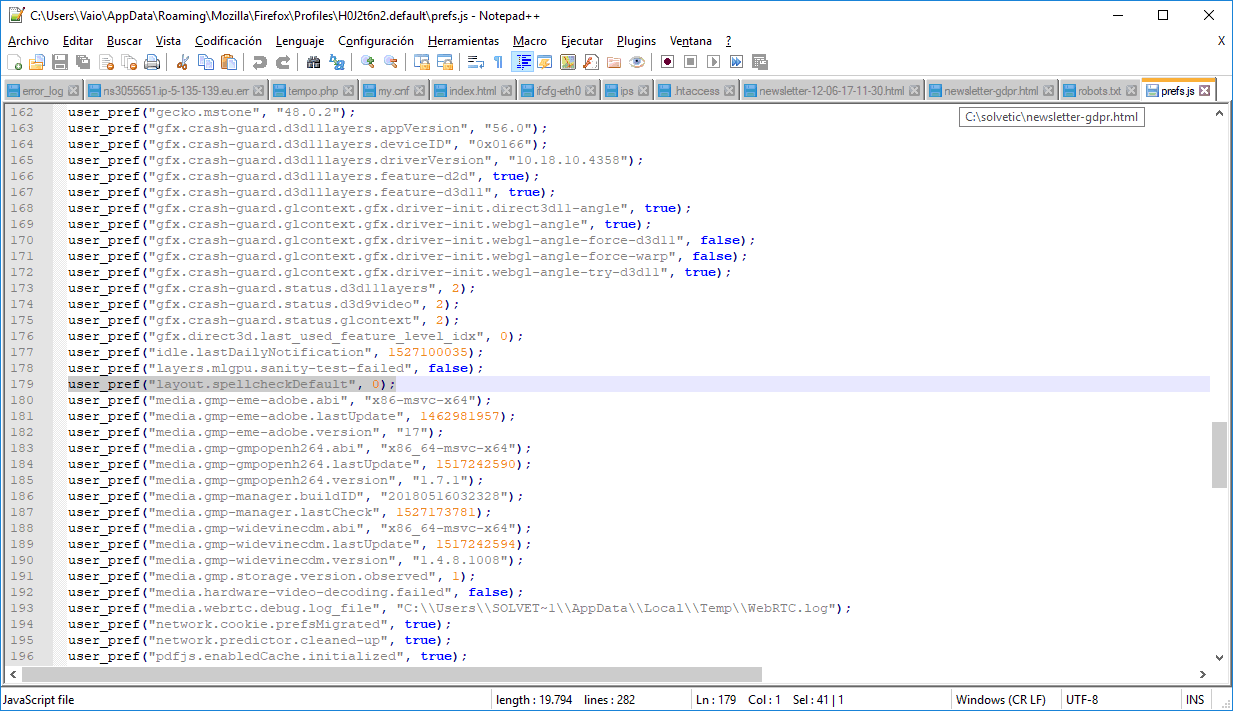Click the vertical scrollbar down arrow
The width and height of the screenshot is (1233, 711).
click(1219, 658)
